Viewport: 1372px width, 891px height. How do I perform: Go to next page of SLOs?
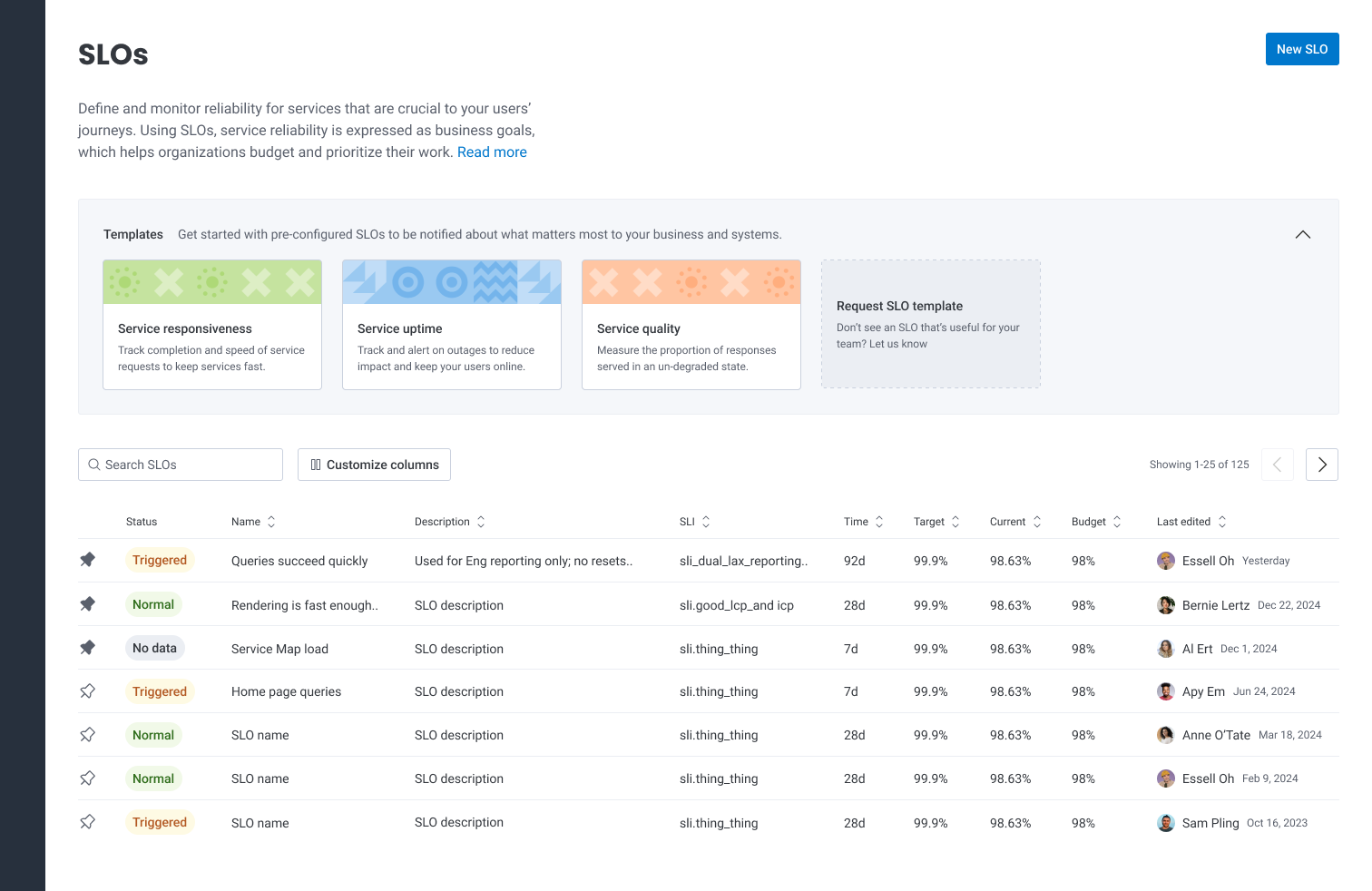(1321, 465)
